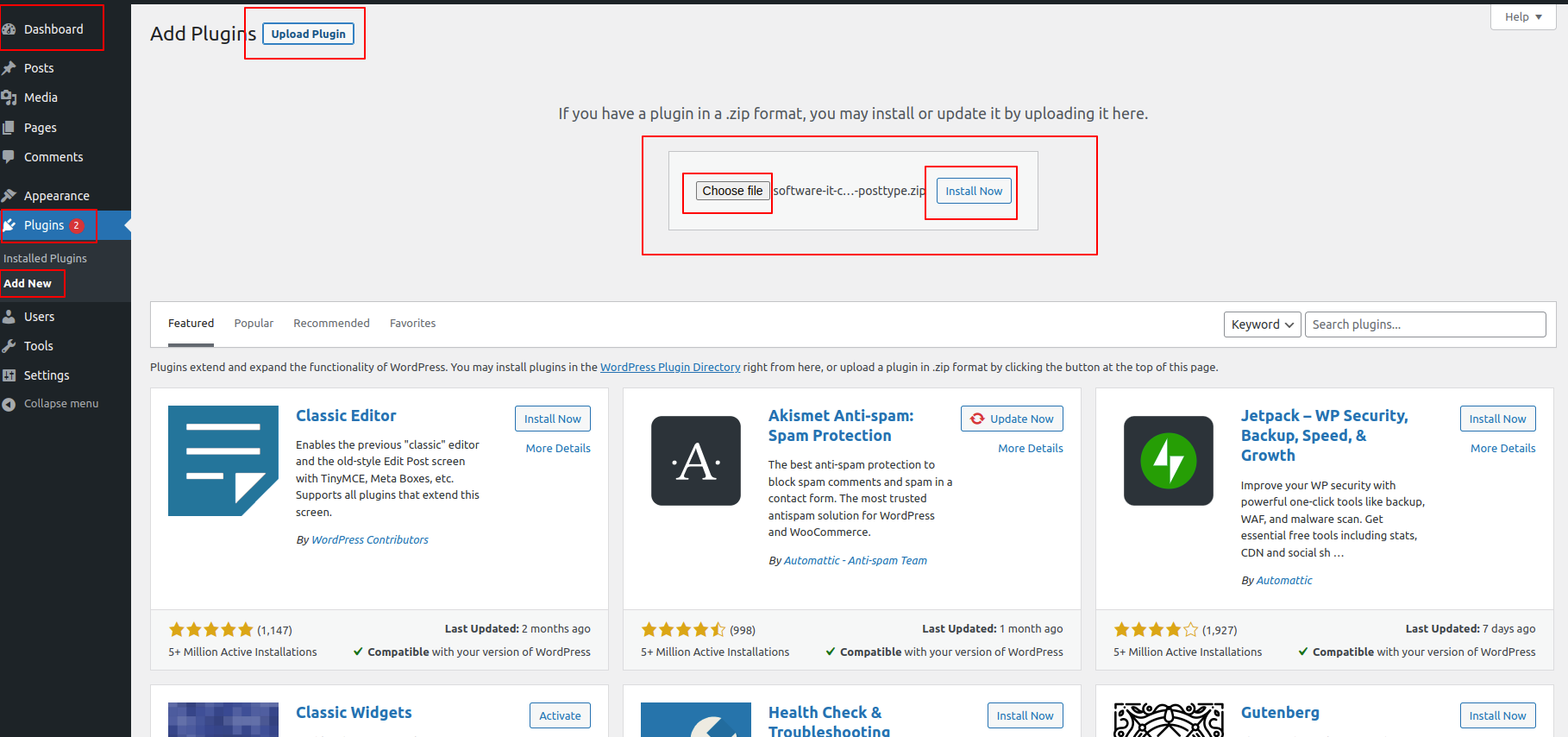Switch to the Recommended plugins tab
Viewport: 1568px width, 737px height.
click(x=331, y=324)
